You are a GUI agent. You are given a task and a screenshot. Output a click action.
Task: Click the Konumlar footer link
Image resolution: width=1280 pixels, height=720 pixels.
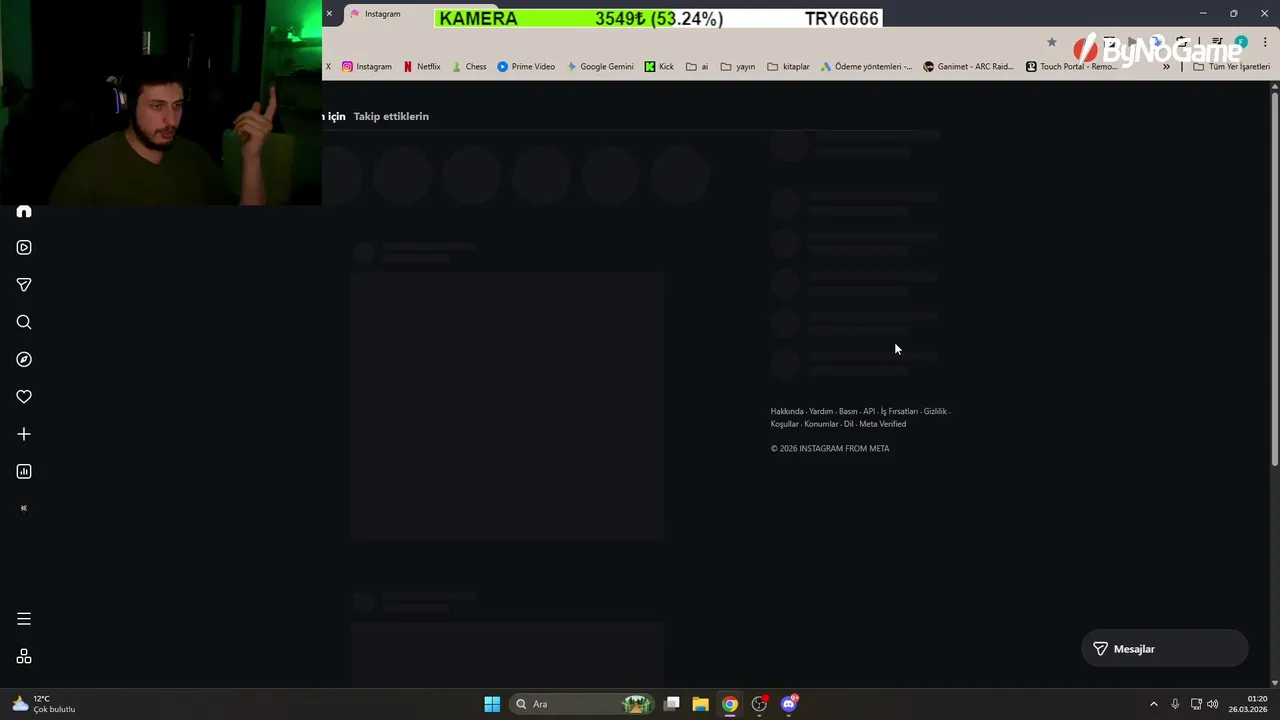821,424
